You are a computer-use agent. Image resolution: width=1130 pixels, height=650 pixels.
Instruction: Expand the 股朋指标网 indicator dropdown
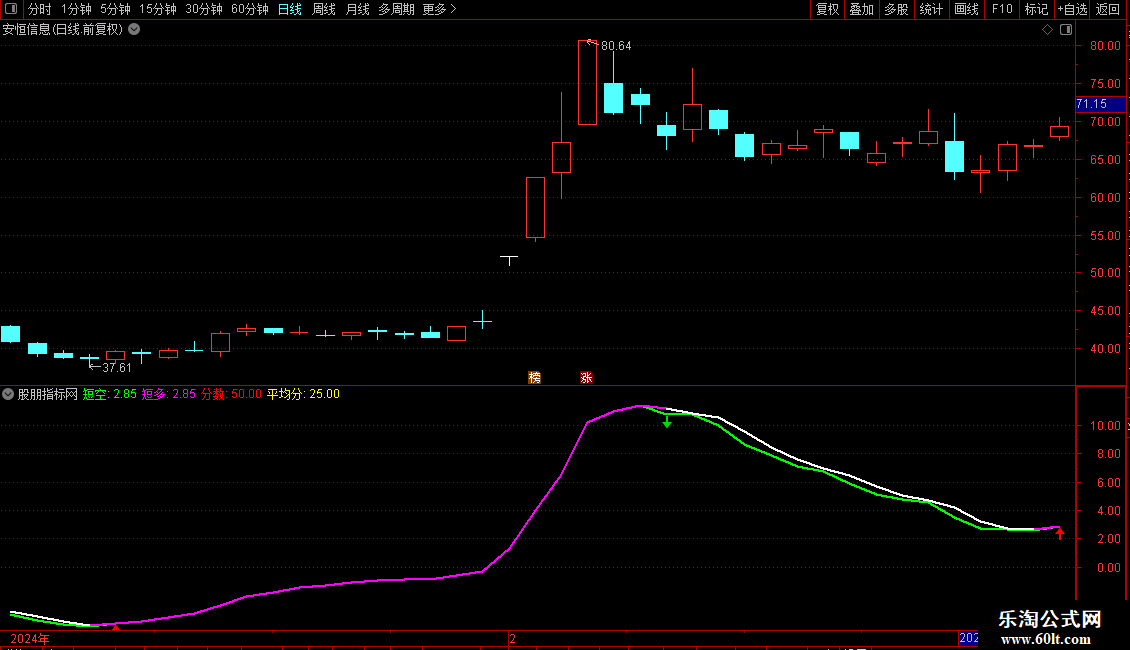point(8,394)
